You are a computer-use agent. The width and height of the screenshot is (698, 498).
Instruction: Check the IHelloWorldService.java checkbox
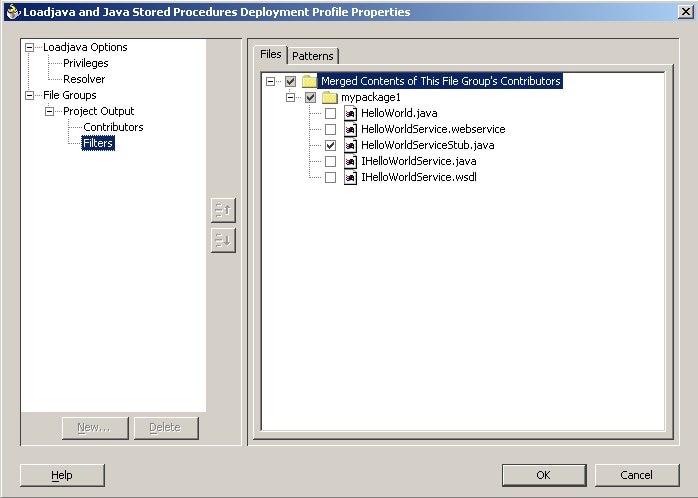click(x=330, y=162)
